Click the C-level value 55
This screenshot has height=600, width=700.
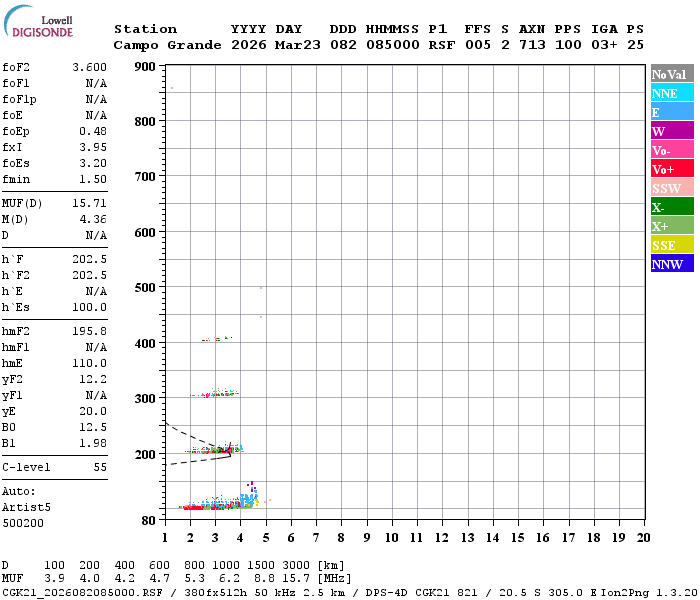(100, 467)
